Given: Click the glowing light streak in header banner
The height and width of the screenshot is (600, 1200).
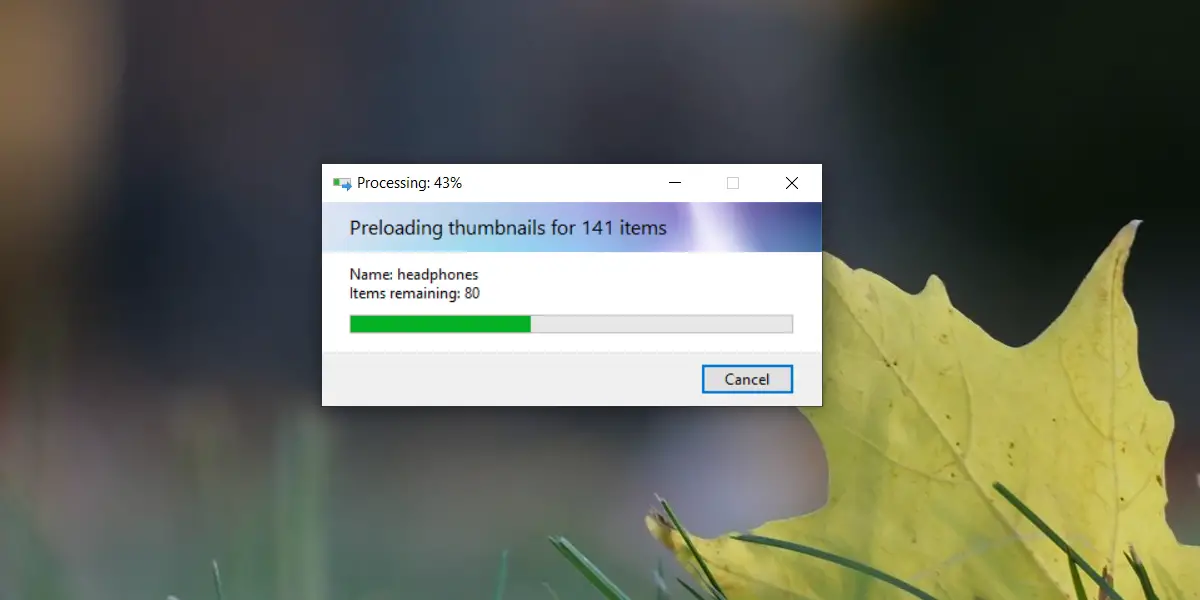Looking at the screenshot, I should [713, 227].
